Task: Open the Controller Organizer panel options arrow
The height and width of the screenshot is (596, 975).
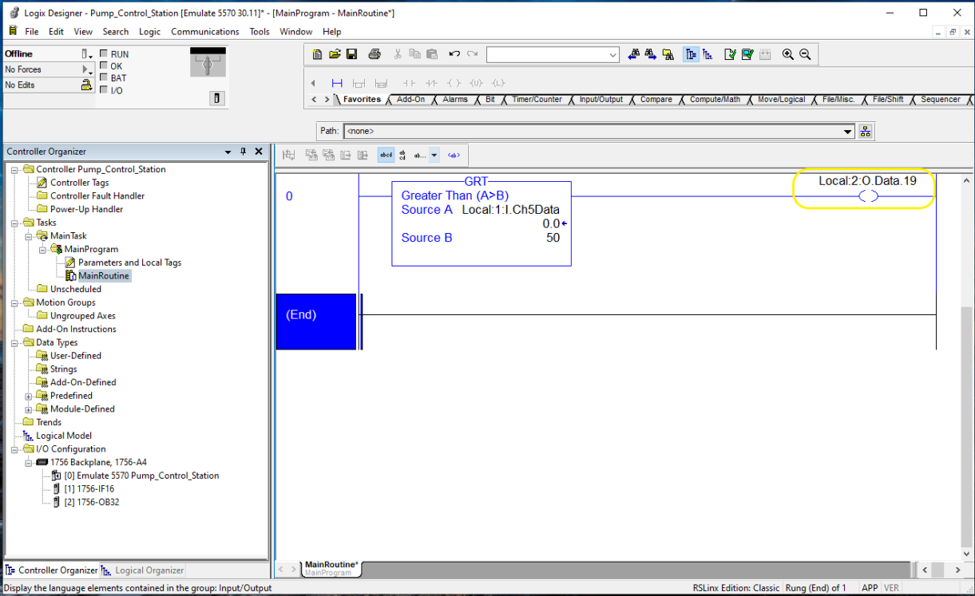Action: pyautogui.click(x=228, y=151)
